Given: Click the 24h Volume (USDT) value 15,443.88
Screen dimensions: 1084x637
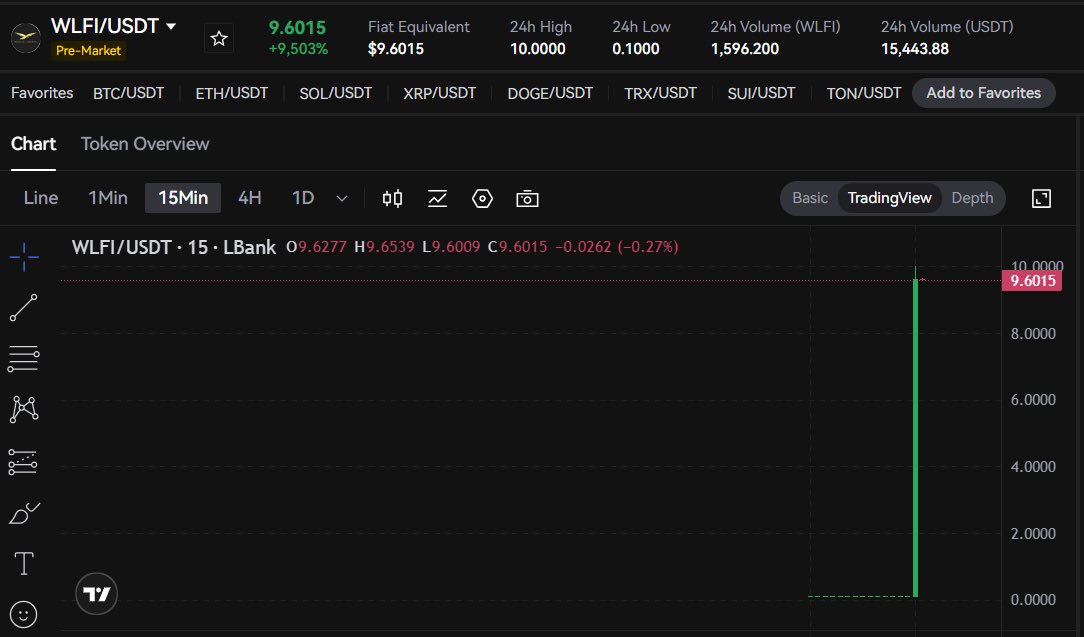Looking at the screenshot, I should pyautogui.click(x=915, y=49).
